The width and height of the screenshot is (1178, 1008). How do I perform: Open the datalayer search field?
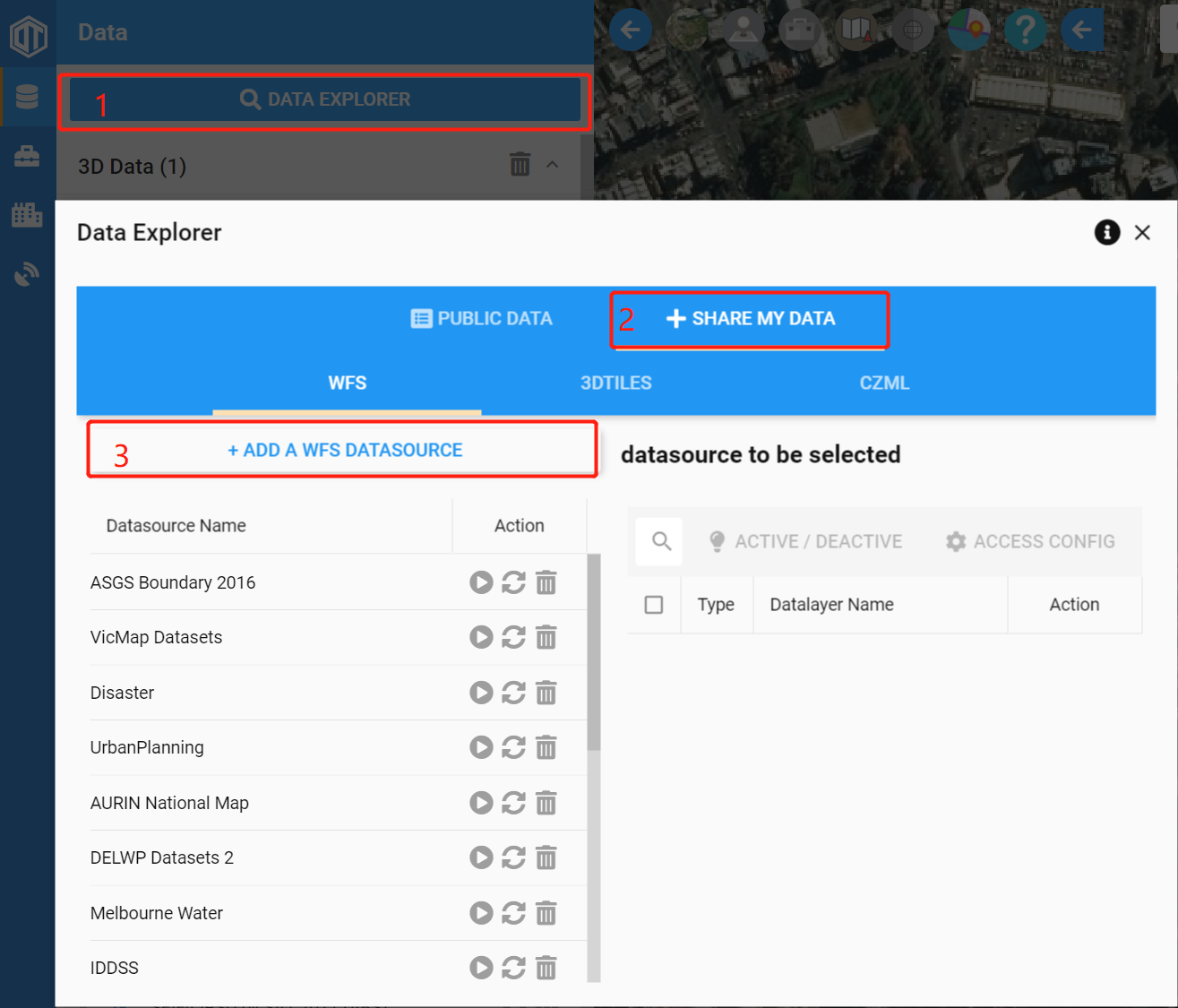[658, 541]
